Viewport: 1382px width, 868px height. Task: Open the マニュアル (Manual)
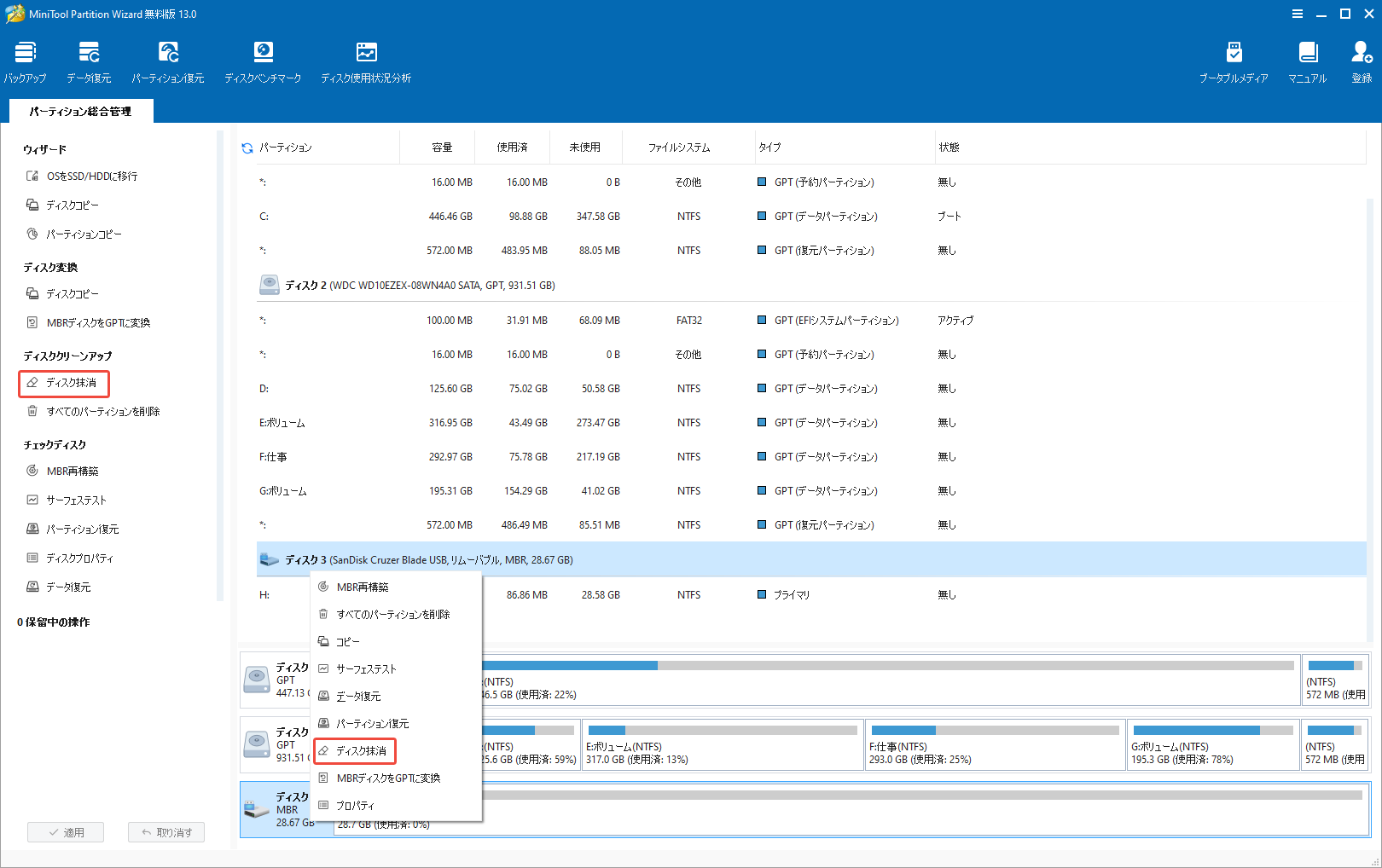click(x=1308, y=60)
